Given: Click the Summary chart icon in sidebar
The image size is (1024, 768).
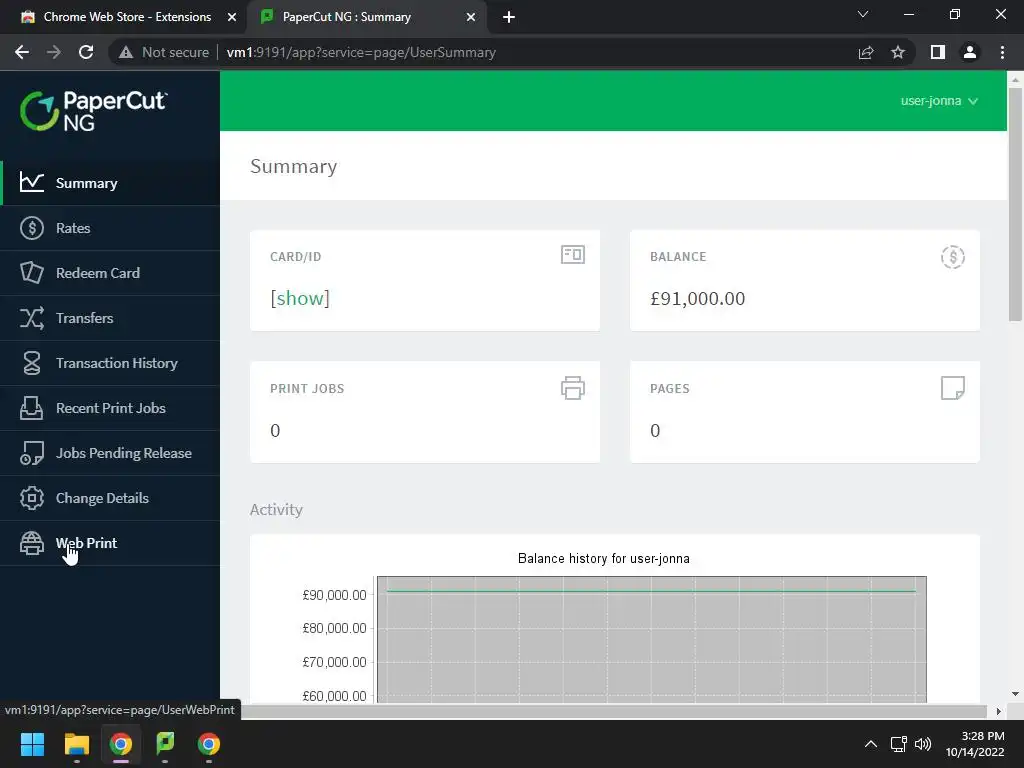Looking at the screenshot, I should click(x=31, y=182).
